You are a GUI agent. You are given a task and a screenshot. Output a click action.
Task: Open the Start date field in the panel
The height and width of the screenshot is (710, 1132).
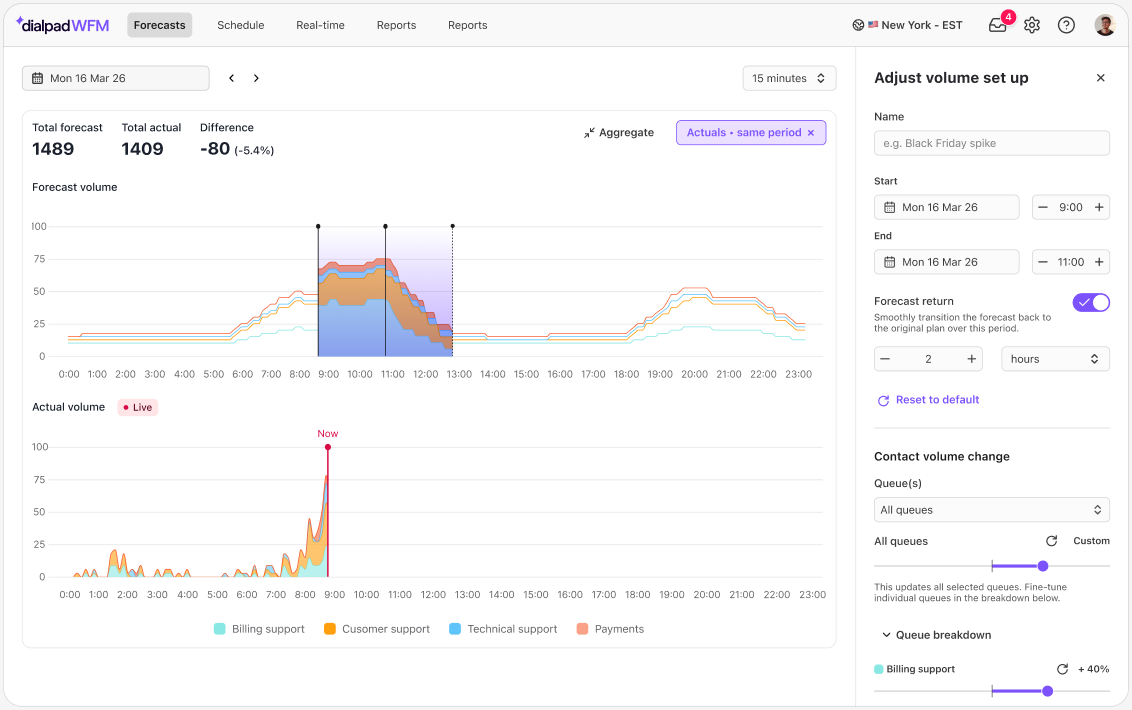[946, 207]
